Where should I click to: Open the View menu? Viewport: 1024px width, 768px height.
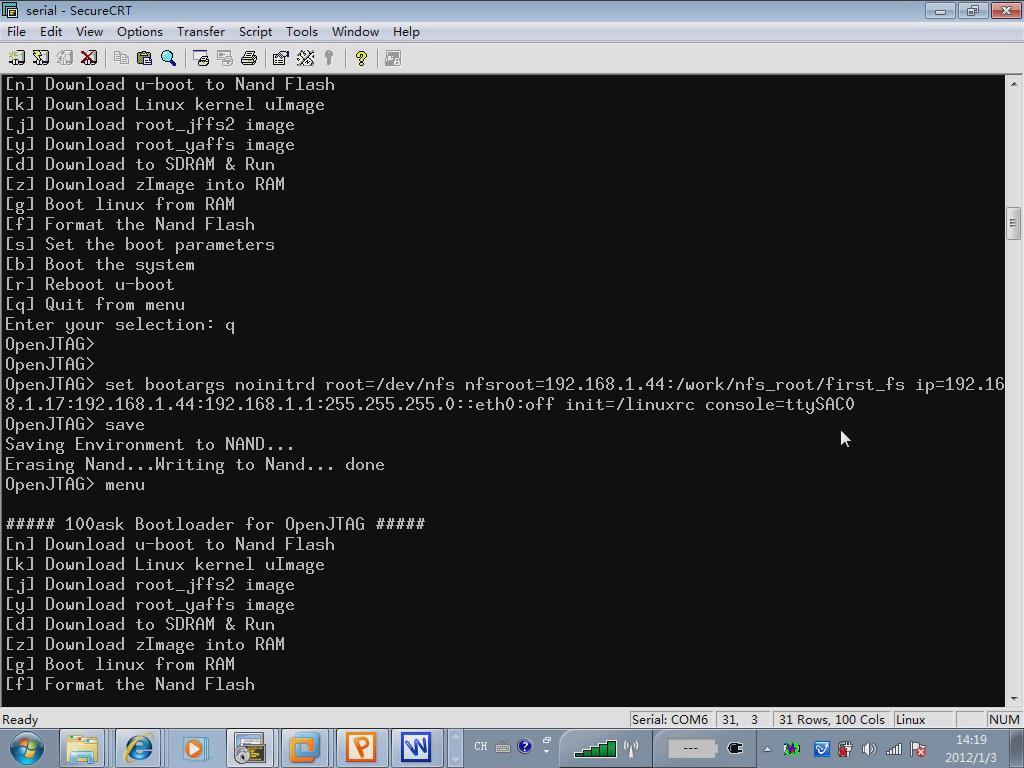tap(89, 31)
